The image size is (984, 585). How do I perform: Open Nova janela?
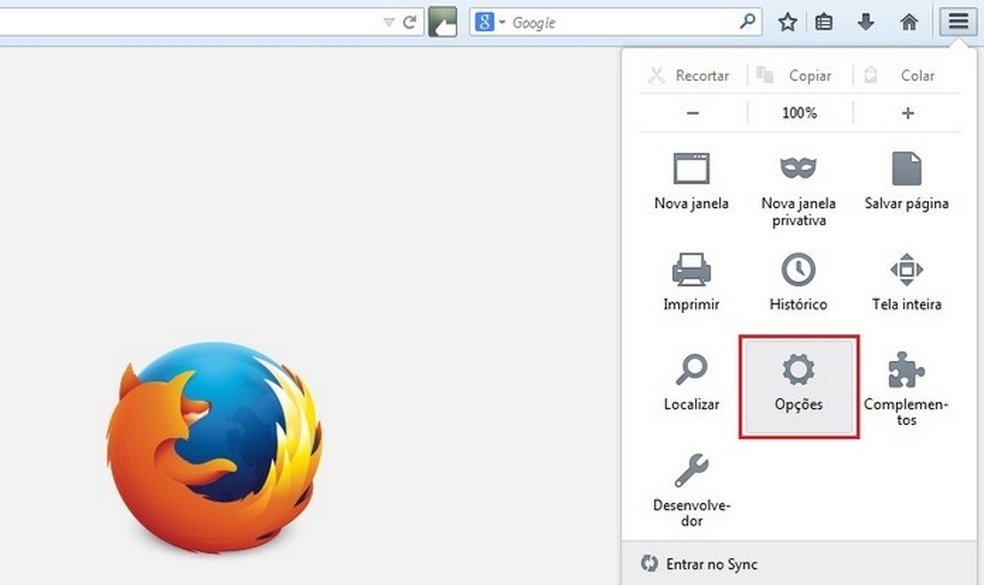[692, 181]
